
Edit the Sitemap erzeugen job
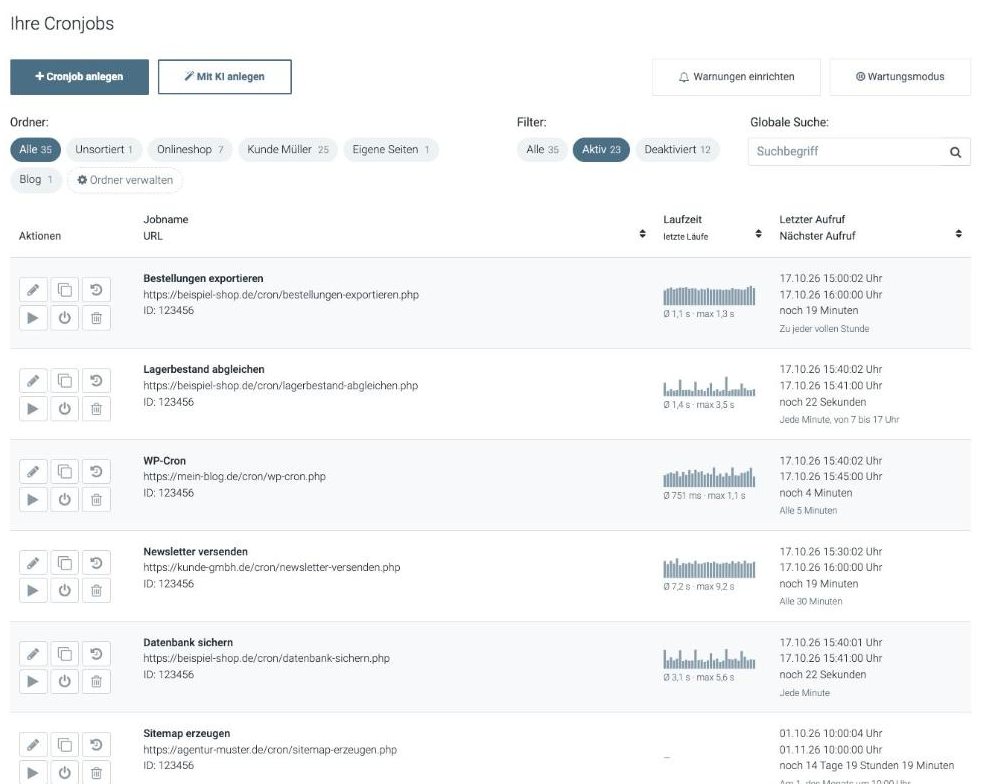(x=33, y=745)
